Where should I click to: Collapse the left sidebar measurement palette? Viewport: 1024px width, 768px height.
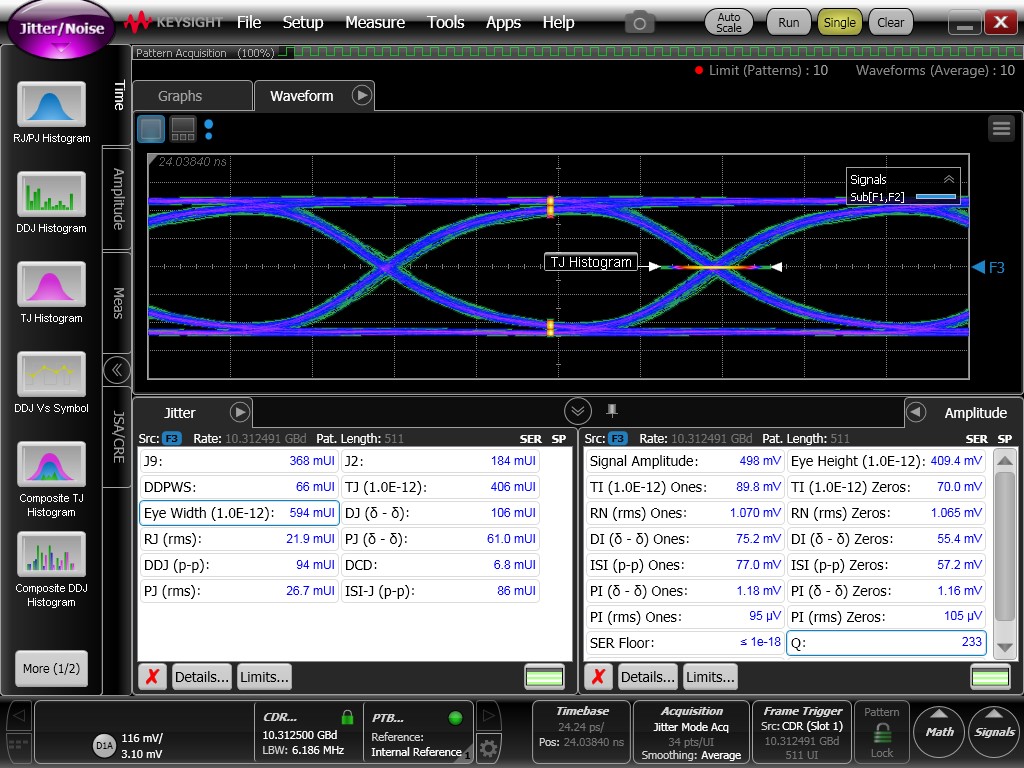pos(117,370)
